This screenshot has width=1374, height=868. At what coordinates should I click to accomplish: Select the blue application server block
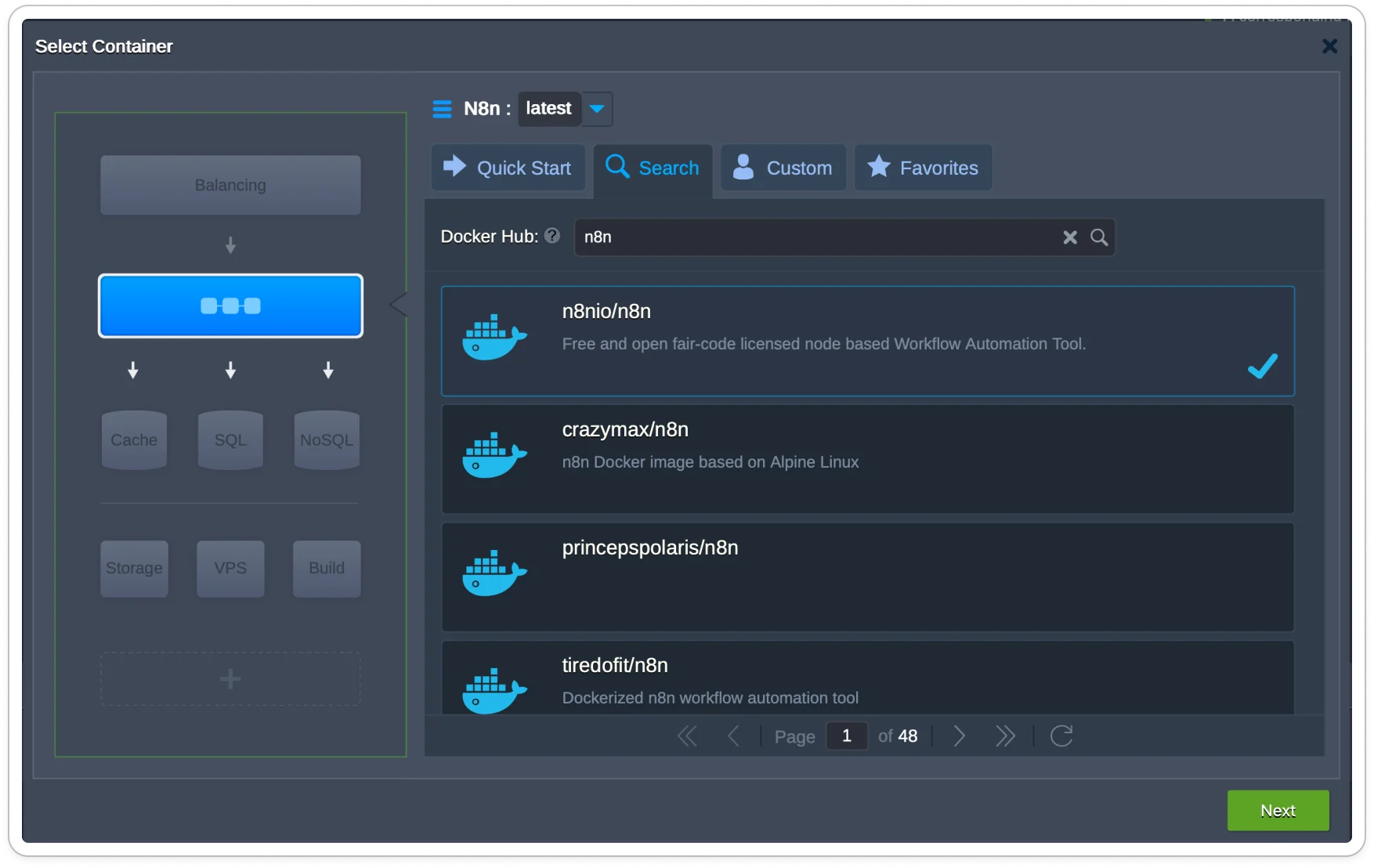click(x=230, y=306)
